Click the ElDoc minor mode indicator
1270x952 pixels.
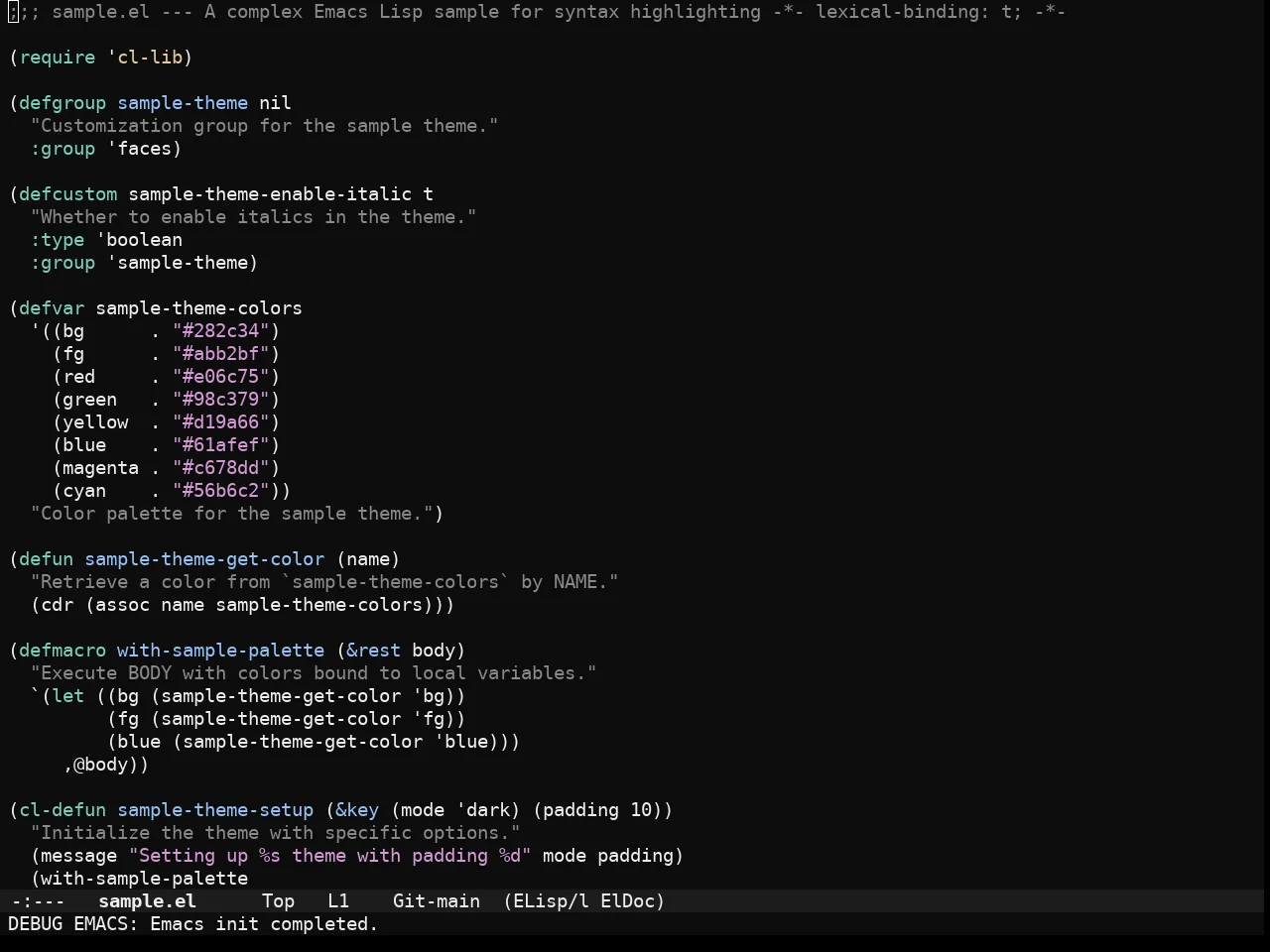(627, 901)
